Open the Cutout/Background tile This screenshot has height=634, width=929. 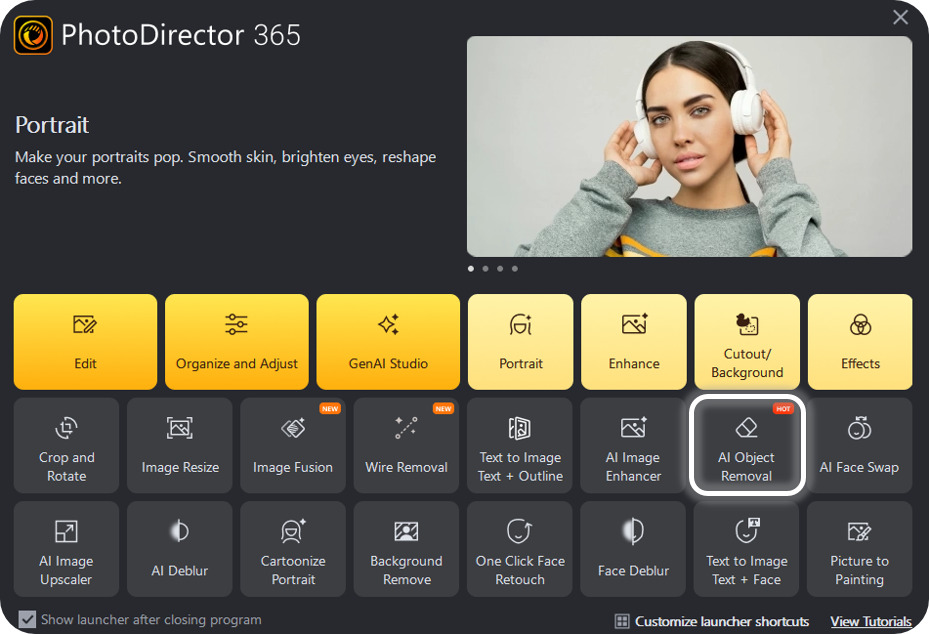(747, 342)
